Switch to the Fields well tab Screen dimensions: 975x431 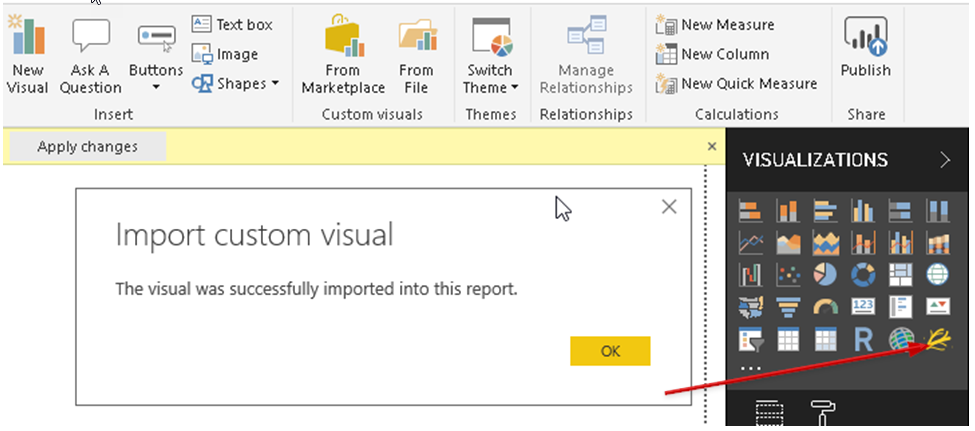tap(768, 414)
